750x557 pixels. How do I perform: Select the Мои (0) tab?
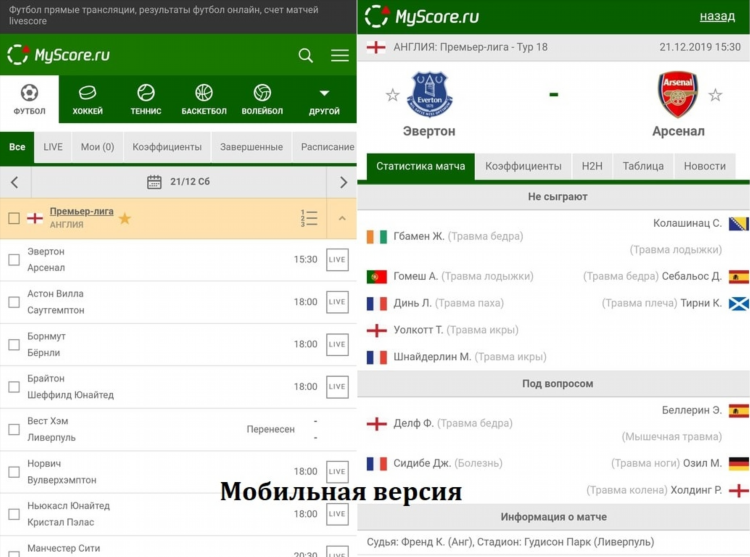[x=98, y=147]
